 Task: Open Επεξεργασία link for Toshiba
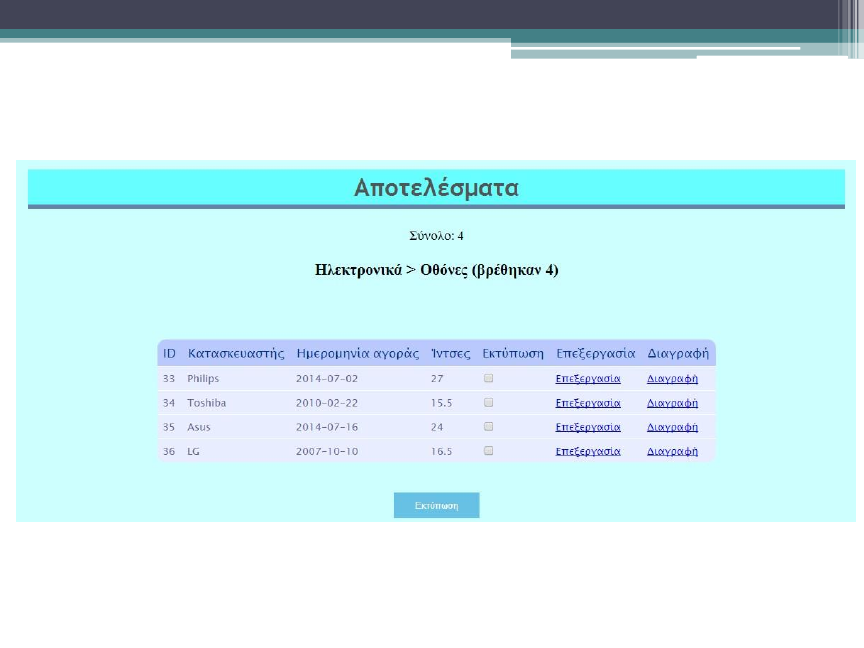(588, 403)
